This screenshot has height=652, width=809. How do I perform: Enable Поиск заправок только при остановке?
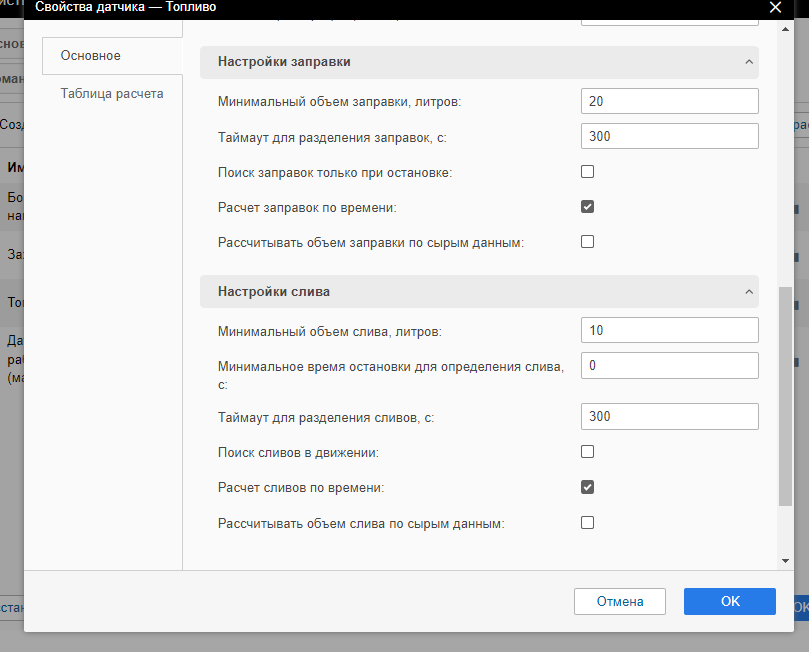coord(588,172)
